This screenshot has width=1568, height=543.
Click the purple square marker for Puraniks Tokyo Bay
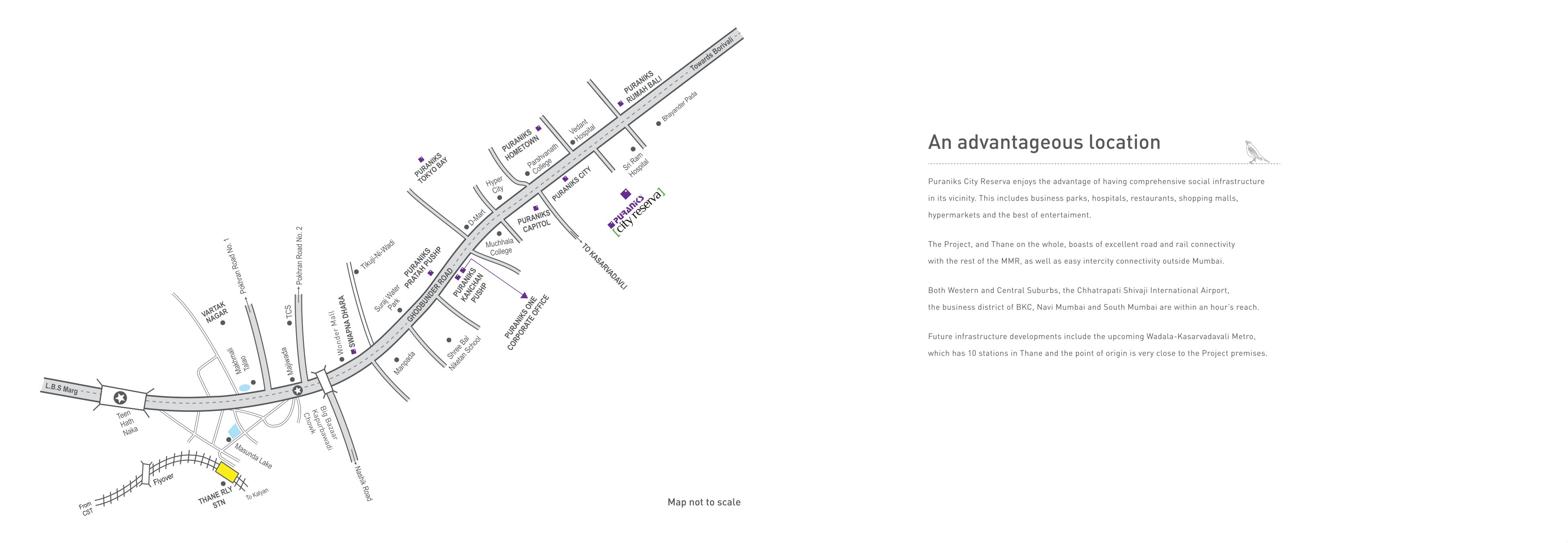421,160
